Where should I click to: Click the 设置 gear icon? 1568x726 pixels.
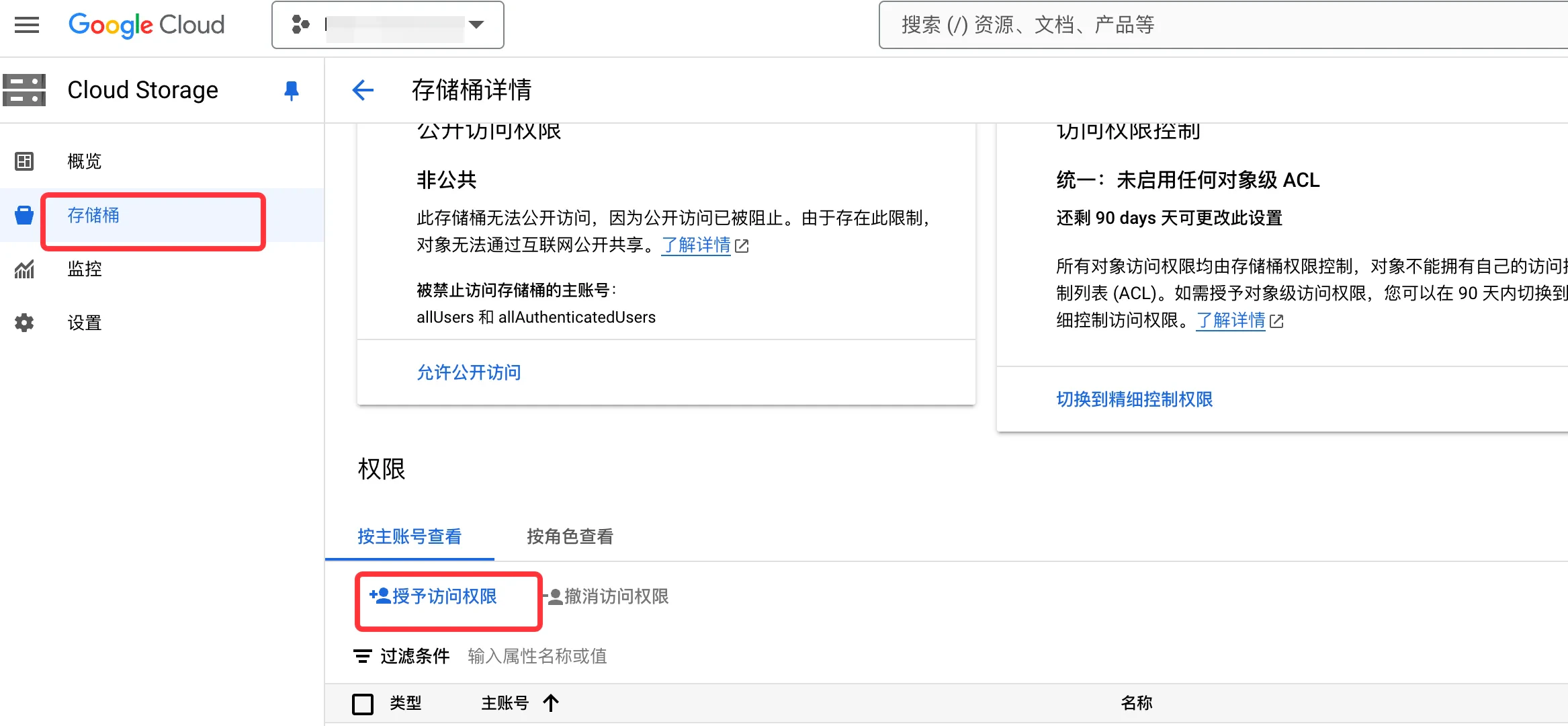(24, 323)
